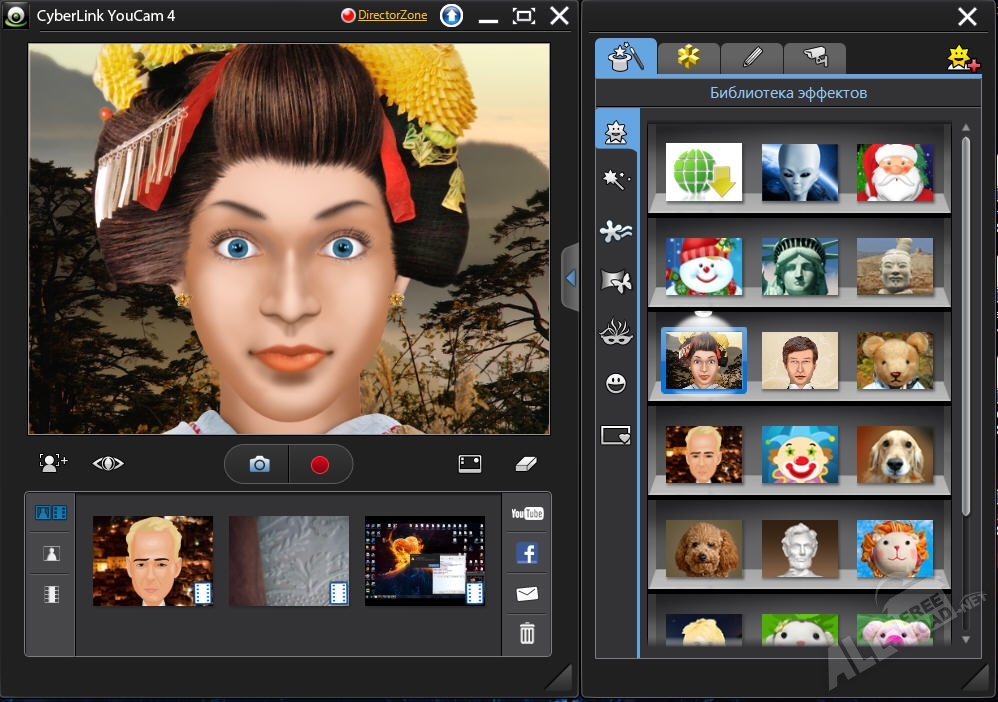This screenshot has height=702, width=998.
Task: Select the Santa Claus avatar effect
Action: point(894,172)
